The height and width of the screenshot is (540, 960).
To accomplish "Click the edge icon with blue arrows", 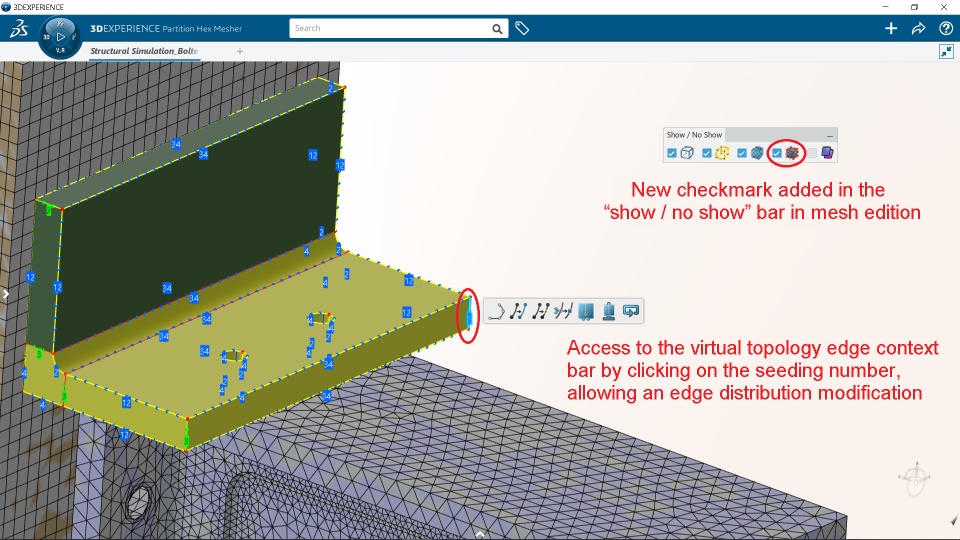I will click(x=563, y=312).
